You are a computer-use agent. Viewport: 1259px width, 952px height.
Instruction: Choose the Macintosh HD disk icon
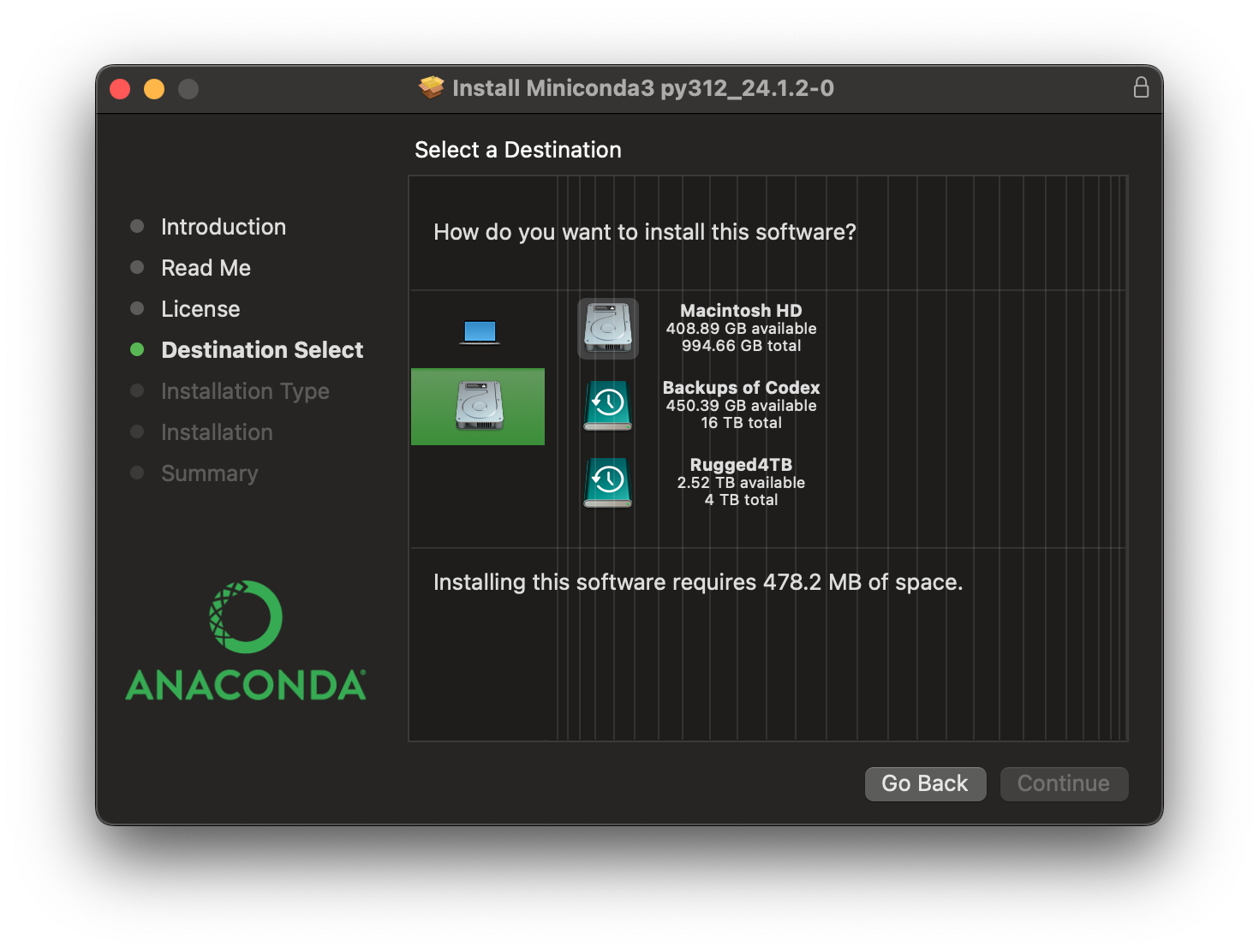(608, 329)
